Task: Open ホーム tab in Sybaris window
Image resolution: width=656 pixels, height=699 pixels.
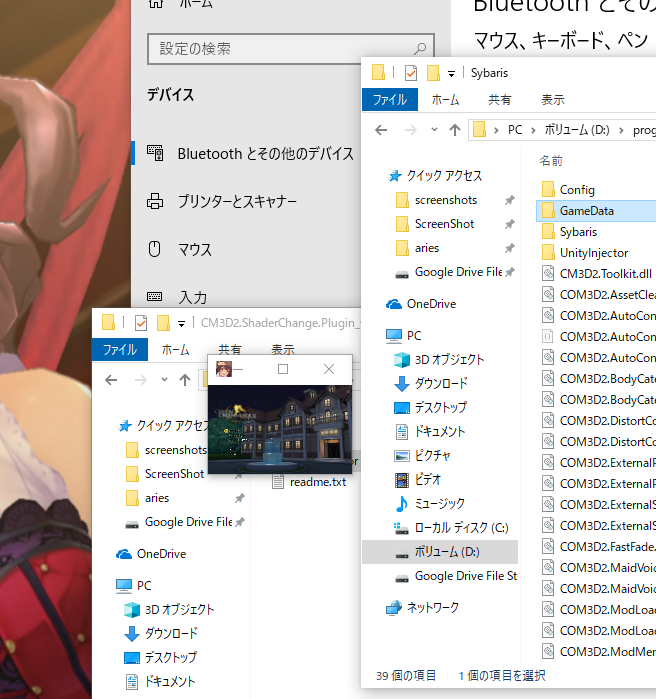Action: 445,99
